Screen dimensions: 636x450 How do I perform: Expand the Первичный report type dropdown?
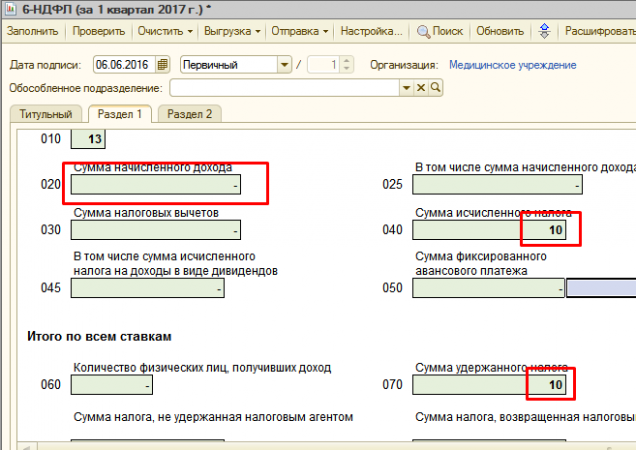point(283,65)
